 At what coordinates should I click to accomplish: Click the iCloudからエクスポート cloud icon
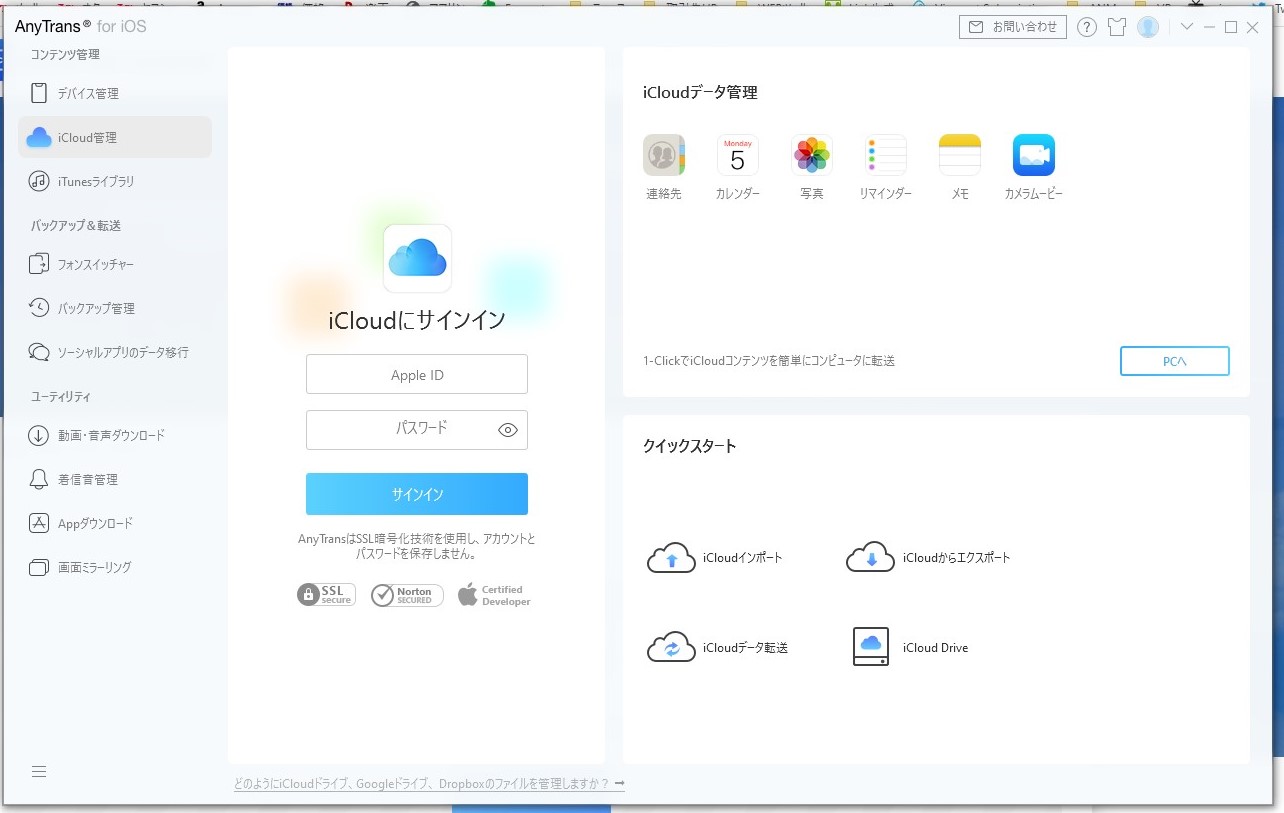(x=871, y=558)
